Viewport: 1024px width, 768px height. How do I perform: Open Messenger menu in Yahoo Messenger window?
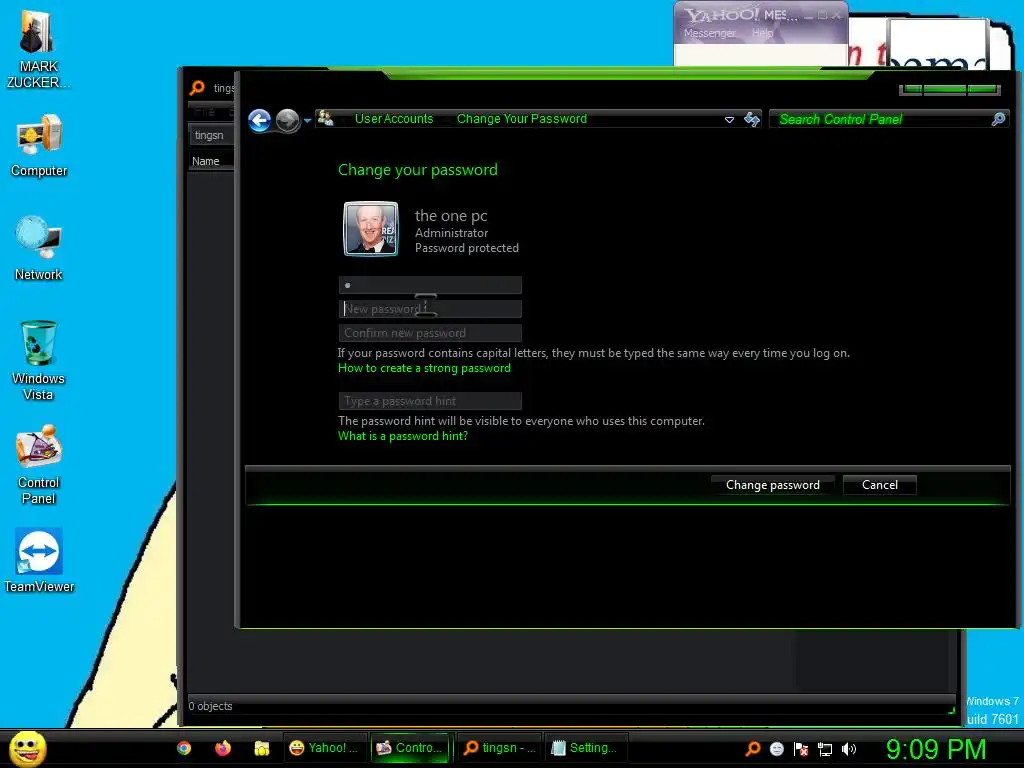(709, 33)
